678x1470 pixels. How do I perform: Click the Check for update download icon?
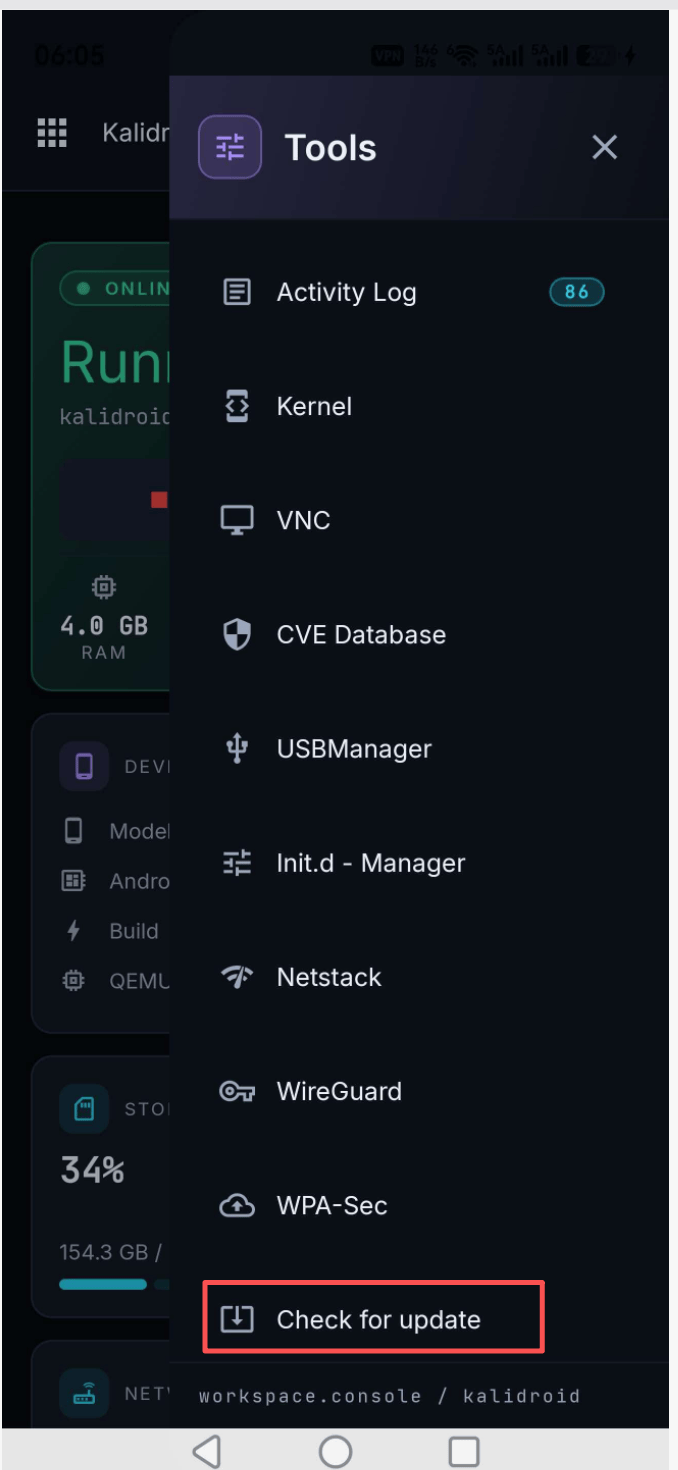[x=237, y=1319]
